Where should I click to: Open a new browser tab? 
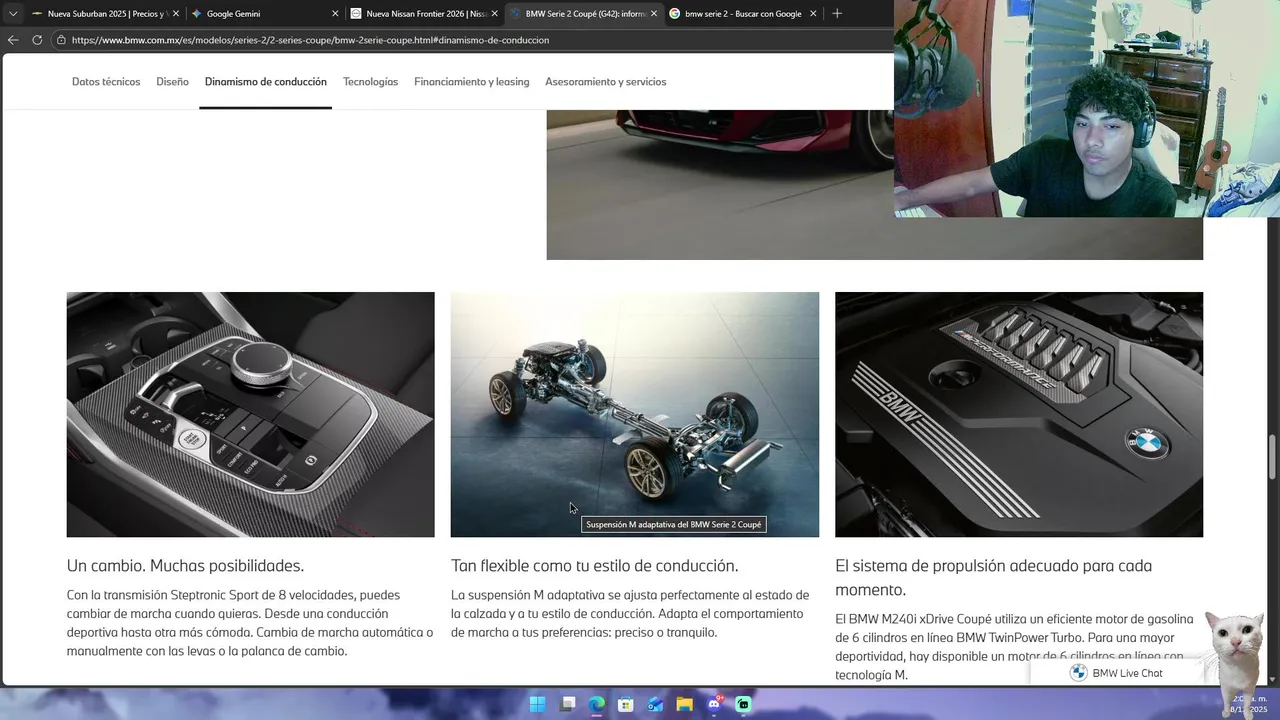pyautogui.click(x=837, y=14)
